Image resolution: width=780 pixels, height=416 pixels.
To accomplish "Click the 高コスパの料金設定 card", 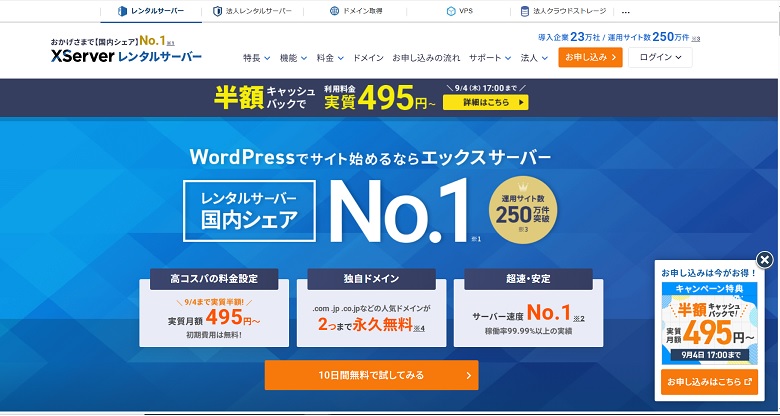I will 214,308.
